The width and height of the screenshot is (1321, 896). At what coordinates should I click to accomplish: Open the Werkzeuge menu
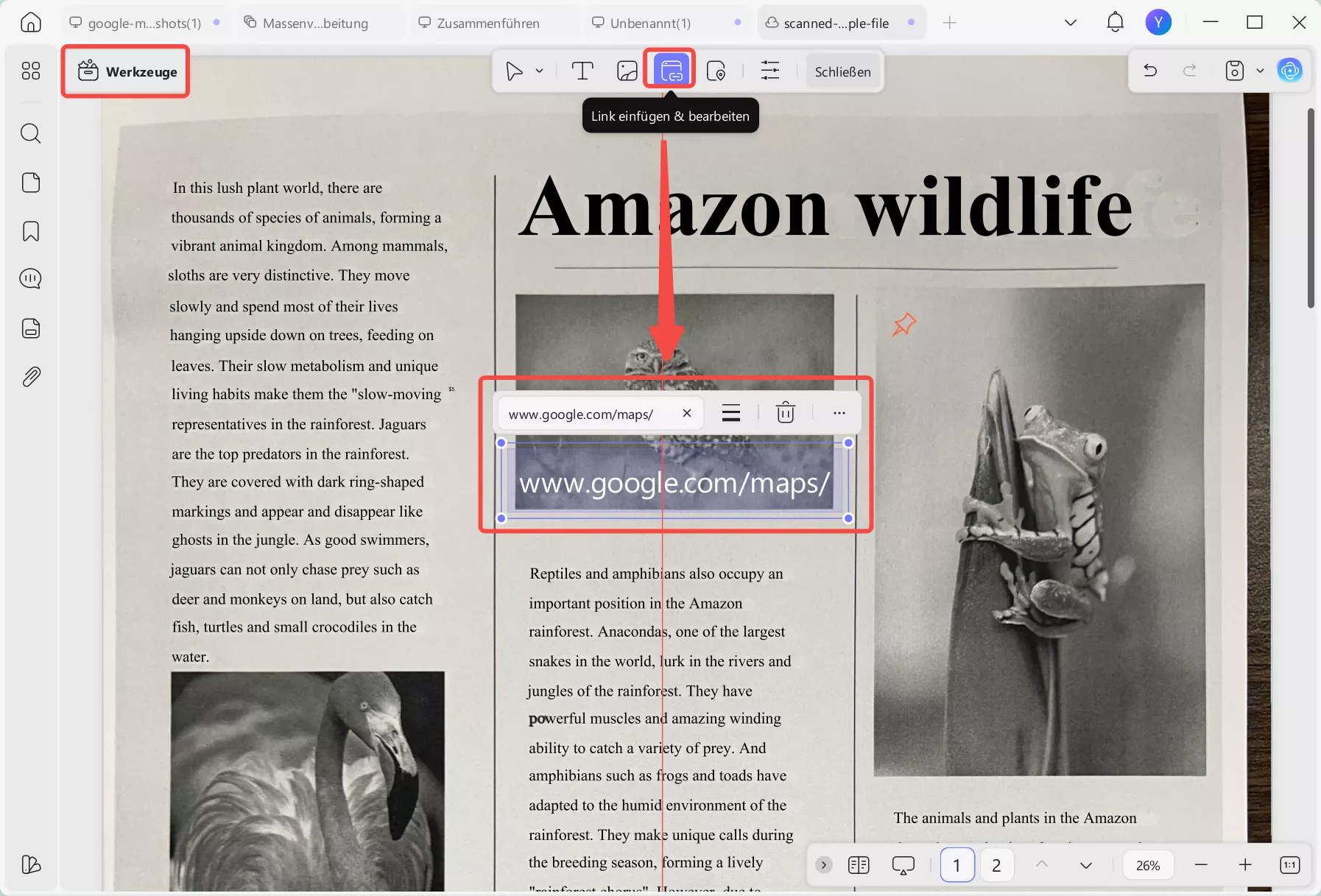click(x=125, y=71)
